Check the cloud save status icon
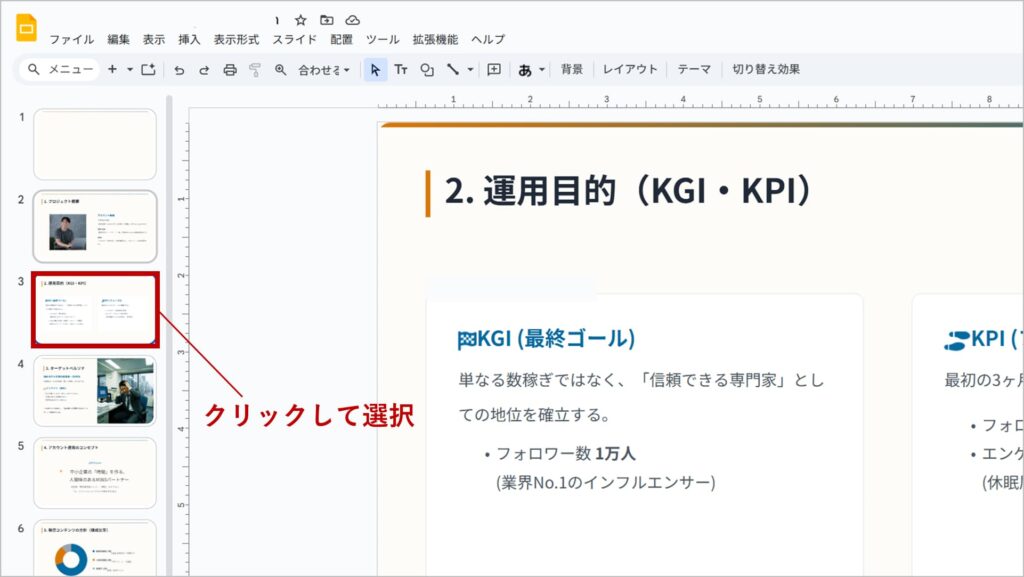Viewport: 1024px width, 577px height. pos(352,20)
